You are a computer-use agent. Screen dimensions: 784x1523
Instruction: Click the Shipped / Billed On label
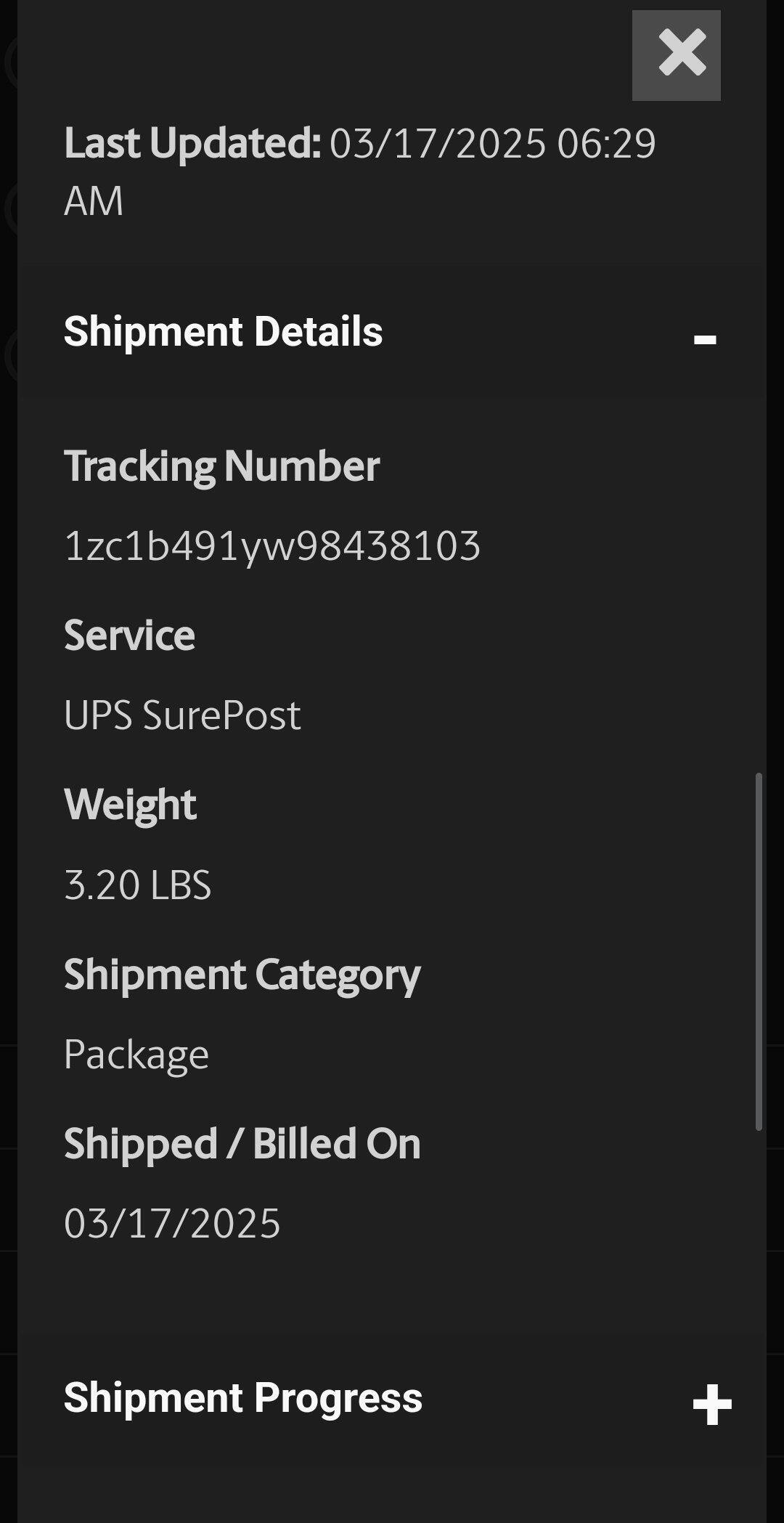pos(242,1143)
